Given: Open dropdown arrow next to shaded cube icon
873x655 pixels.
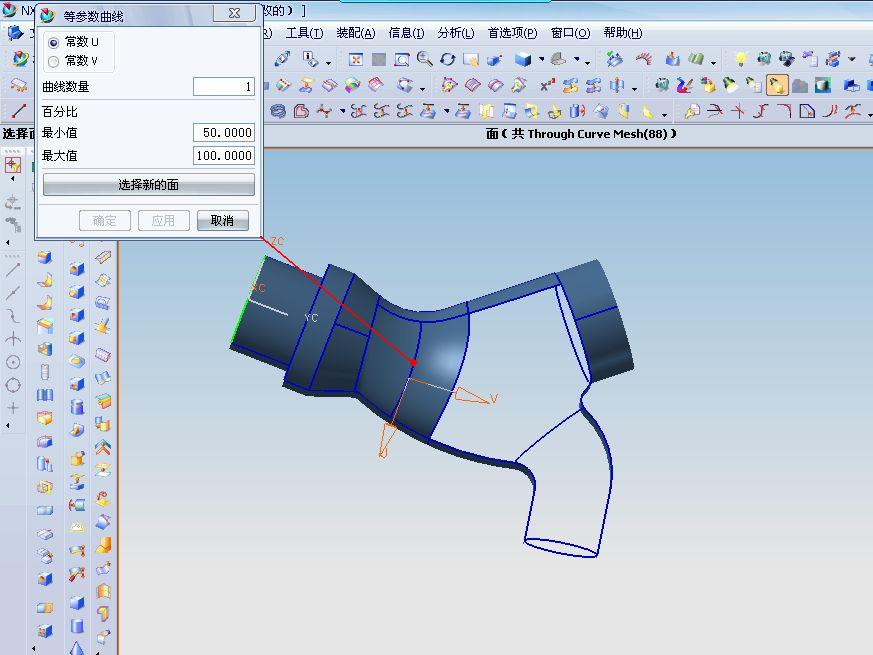Looking at the screenshot, I should [541, 60].
